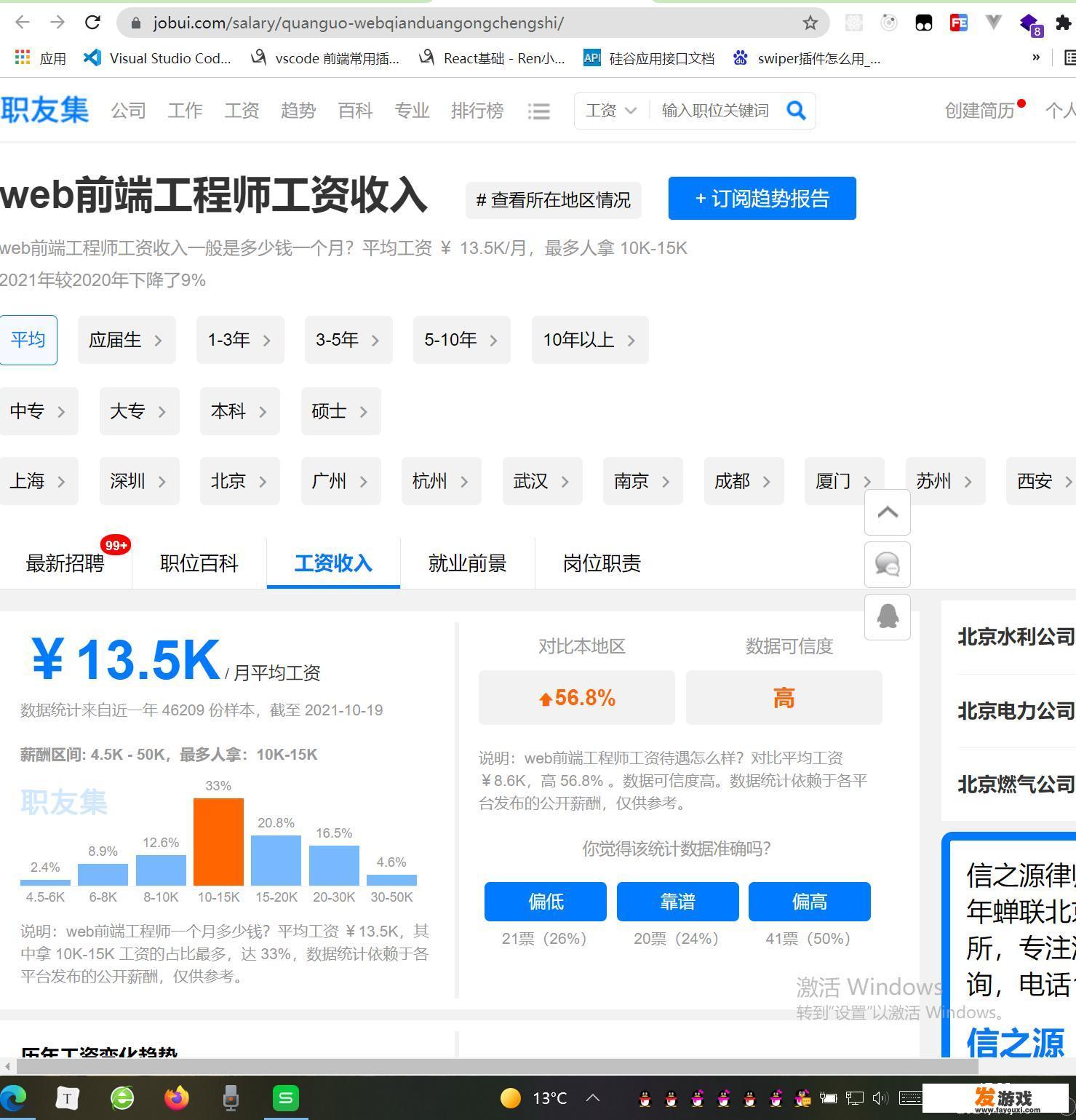The image size is (1076, 1120).
Task: Expand the 工资 search type dropdown
Action: click(611, 111)
